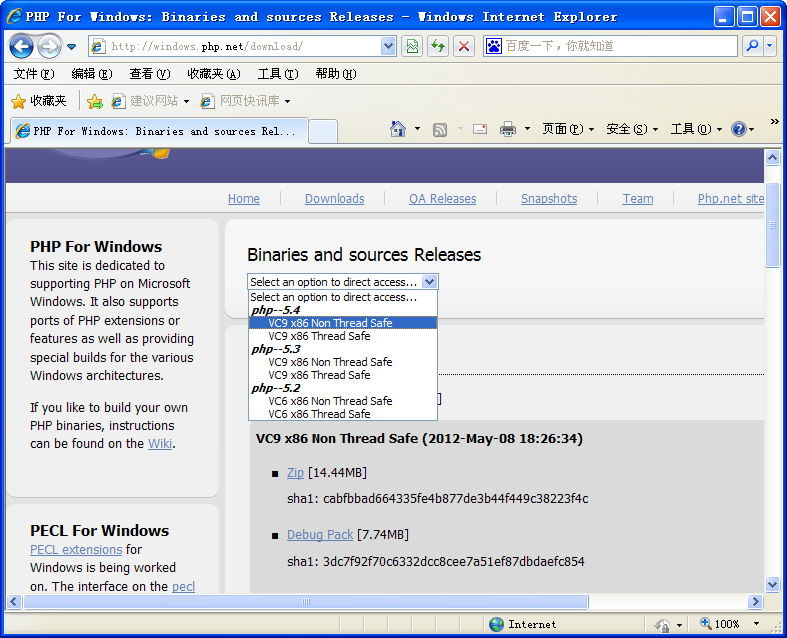Open the QA Releases navigation link
The height and width of the screenshot is (638, 787).
tap(442, 199)
